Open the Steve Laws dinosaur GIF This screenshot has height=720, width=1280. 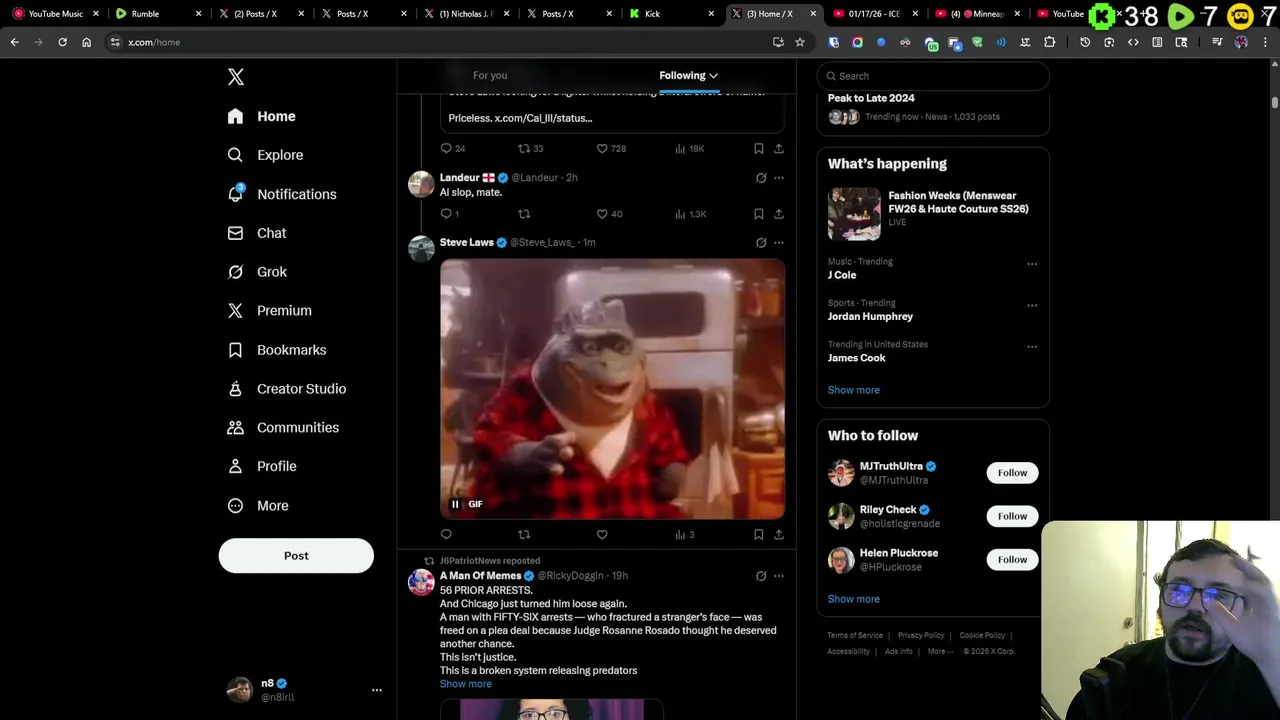tap(612, 389)
